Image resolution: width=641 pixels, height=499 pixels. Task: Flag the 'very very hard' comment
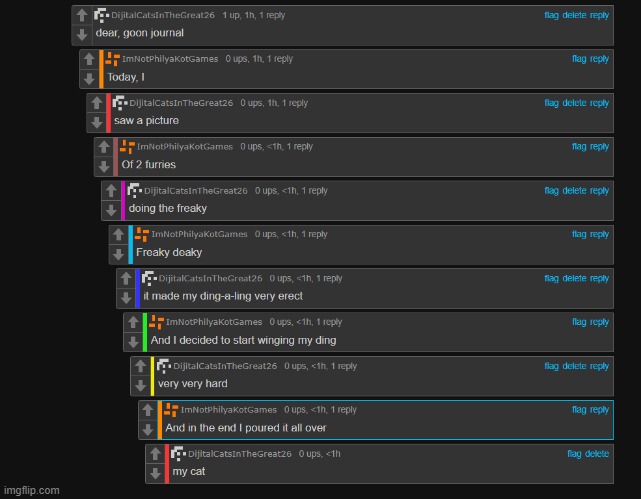tap(551, 366)
